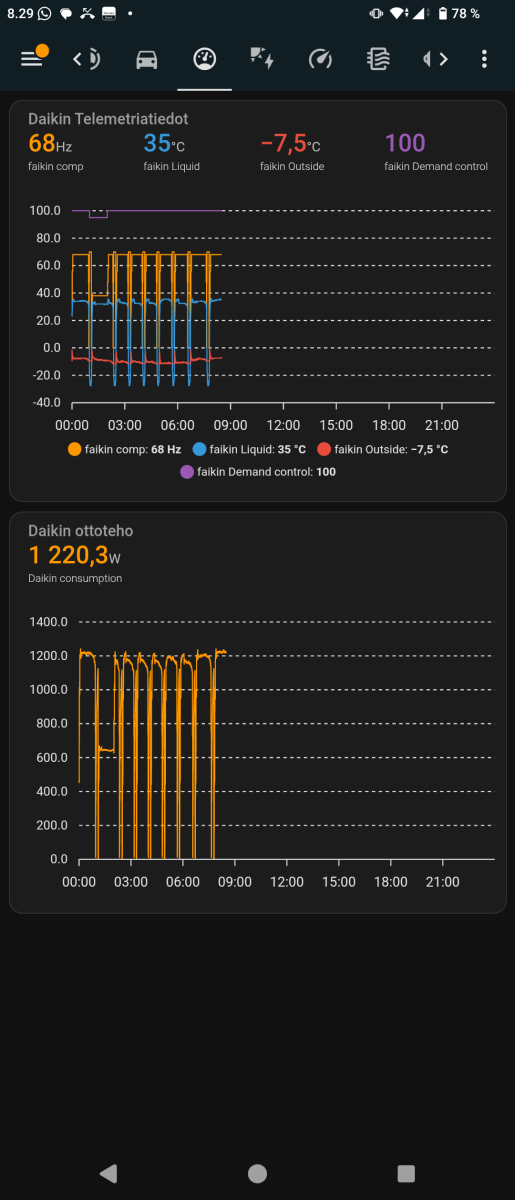The height and width of the screenshot is (1200, 515).
Task: Switch to the car dashboard tab
Action: point(146,59)
